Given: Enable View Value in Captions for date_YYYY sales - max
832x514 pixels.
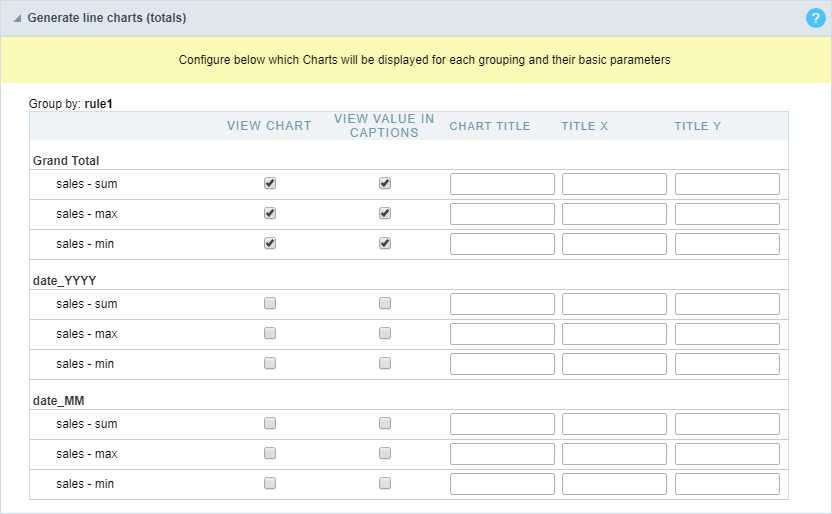Looking at the screenshot, I should point(385,333).
